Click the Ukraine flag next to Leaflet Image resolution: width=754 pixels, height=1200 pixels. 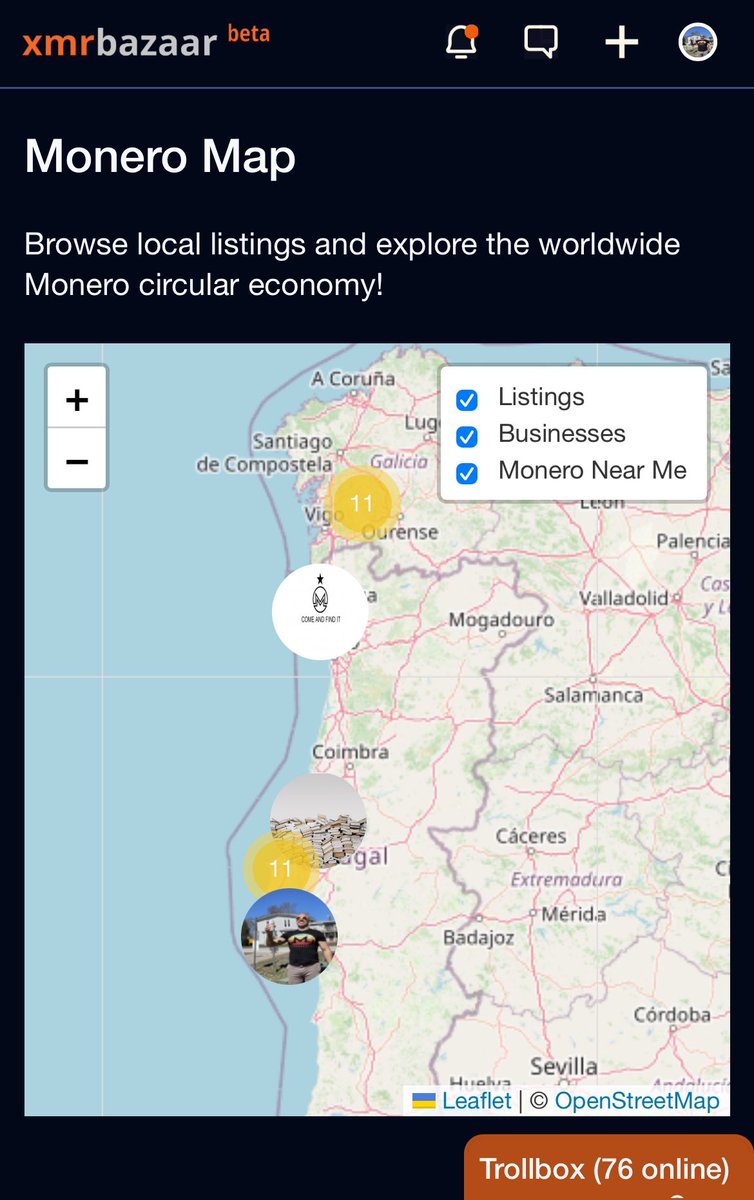(x=424, y=1101)
